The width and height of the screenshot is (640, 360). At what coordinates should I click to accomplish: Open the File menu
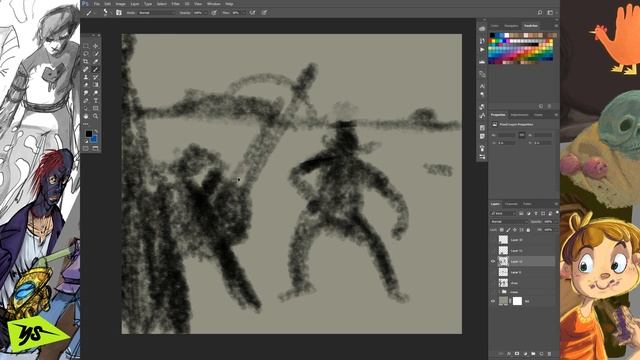coord(97,4)
